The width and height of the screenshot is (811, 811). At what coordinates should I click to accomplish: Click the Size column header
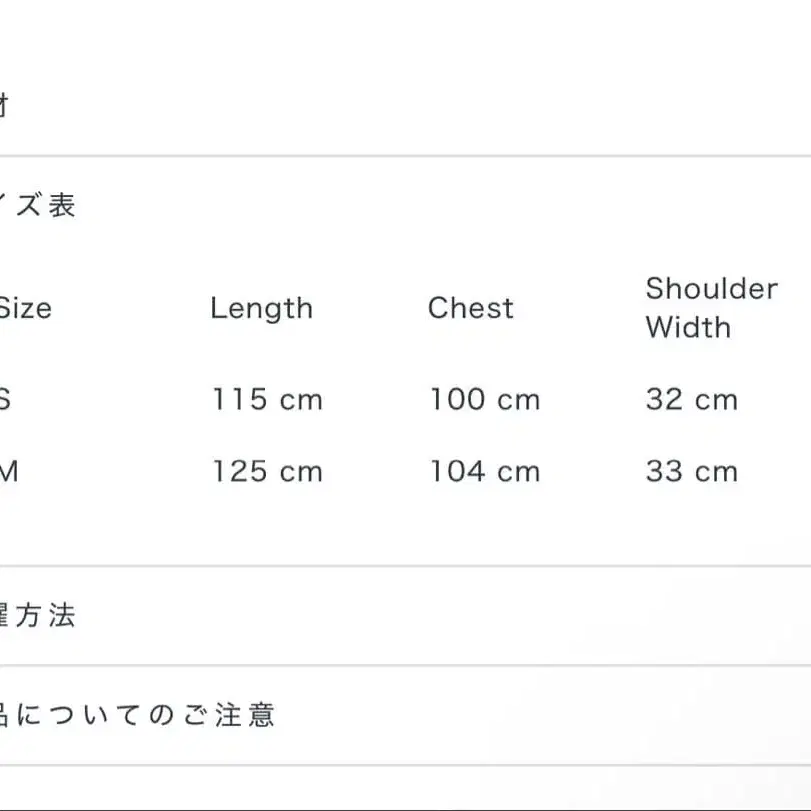coord(25,308)
